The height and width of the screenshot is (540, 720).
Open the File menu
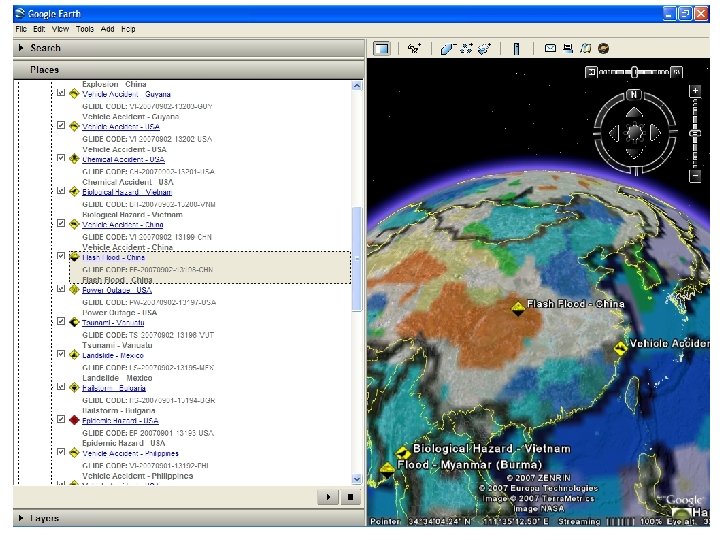pyautogui.click(x=21, y=29)
